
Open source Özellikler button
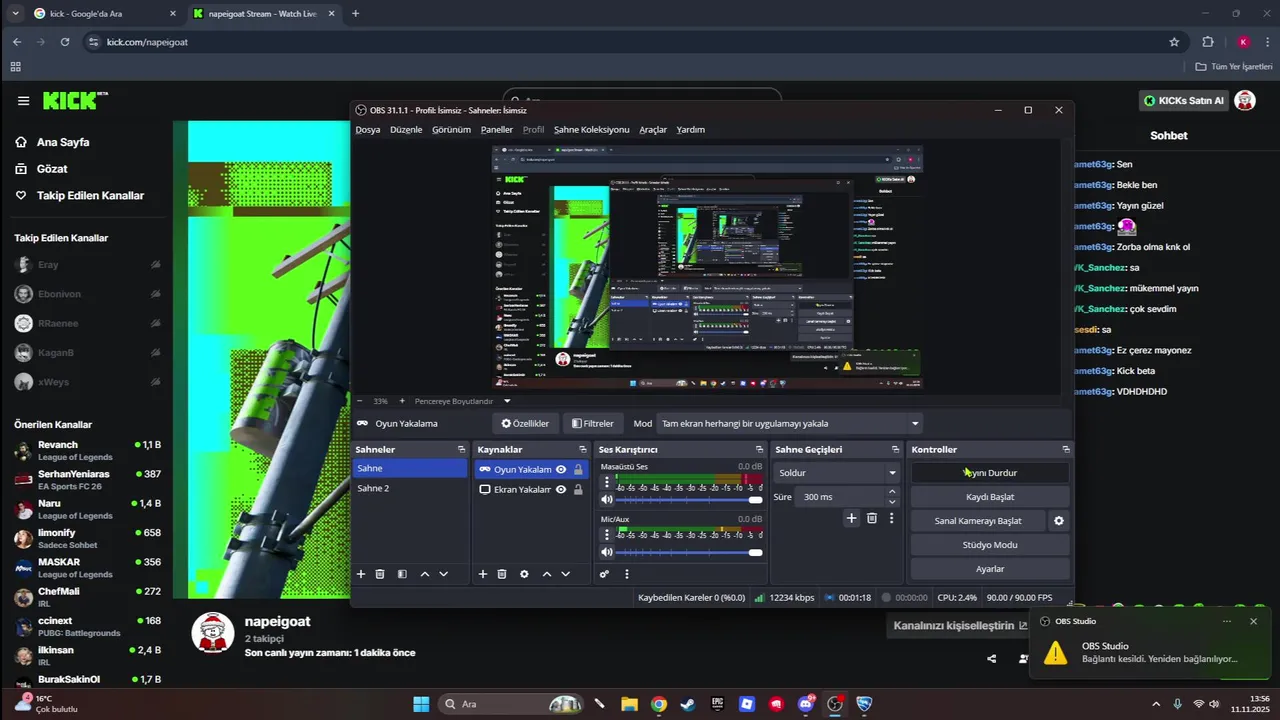[525, 423]
